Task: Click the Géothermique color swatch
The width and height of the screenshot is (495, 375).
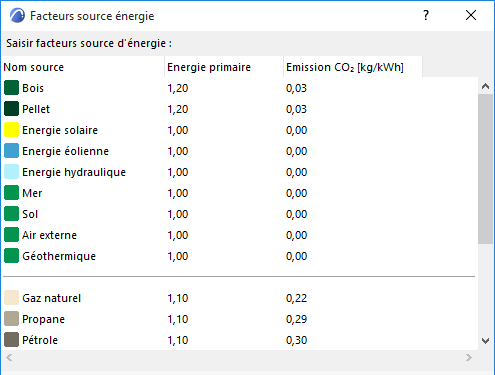Action: (x=11, y=256)
